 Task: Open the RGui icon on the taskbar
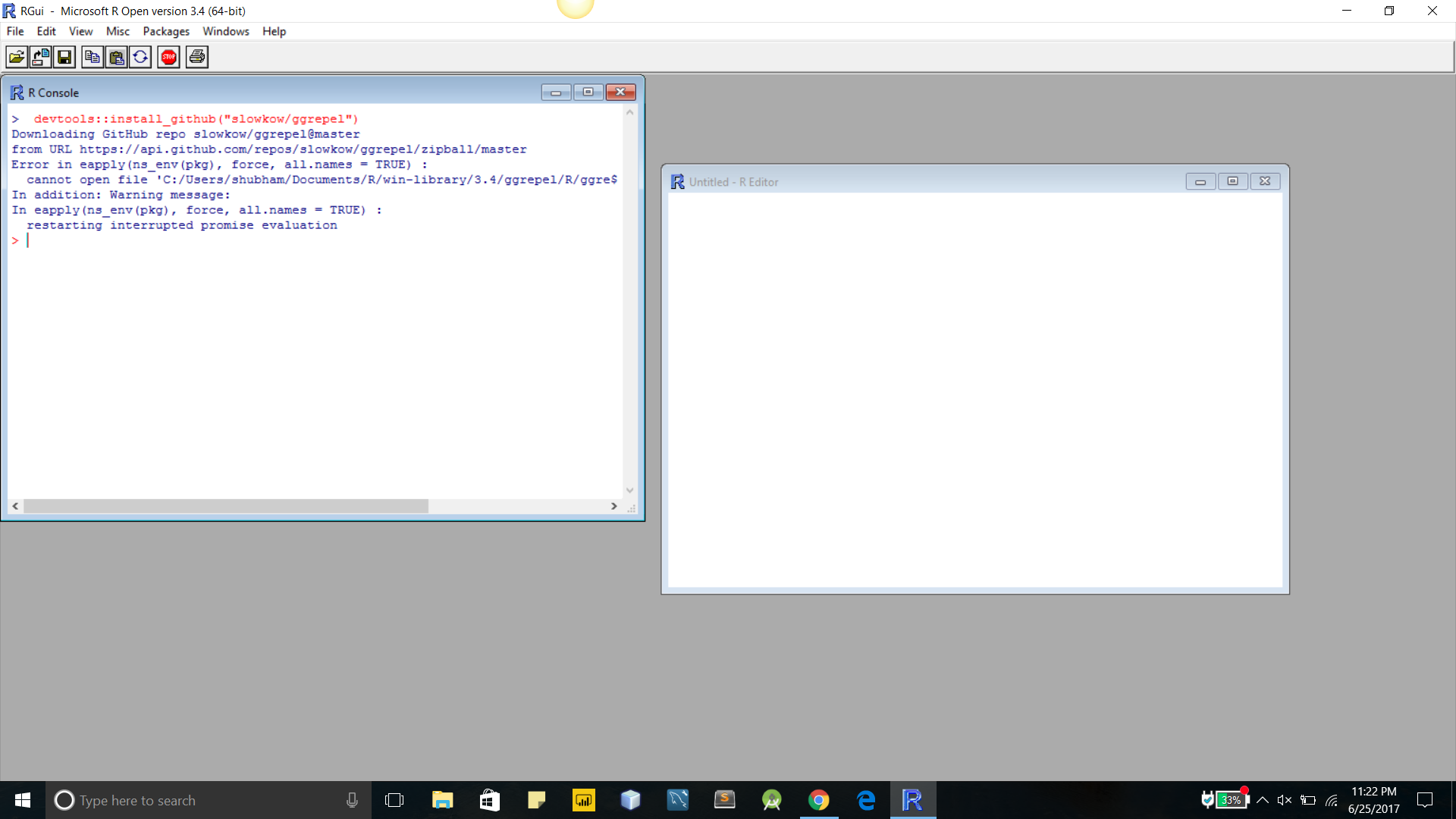914,800
